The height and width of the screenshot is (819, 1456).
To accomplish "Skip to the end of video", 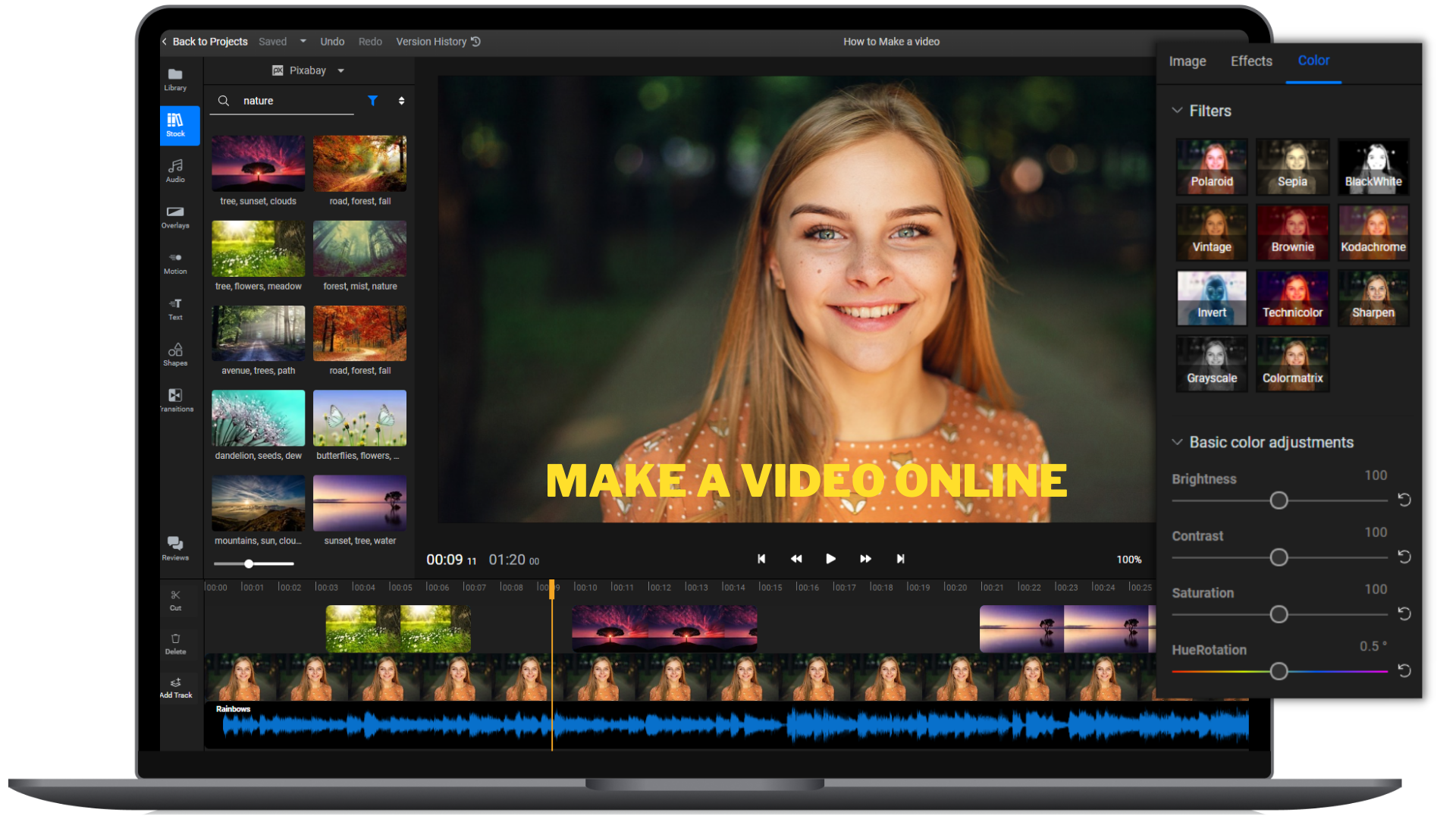I will (900, 559).
